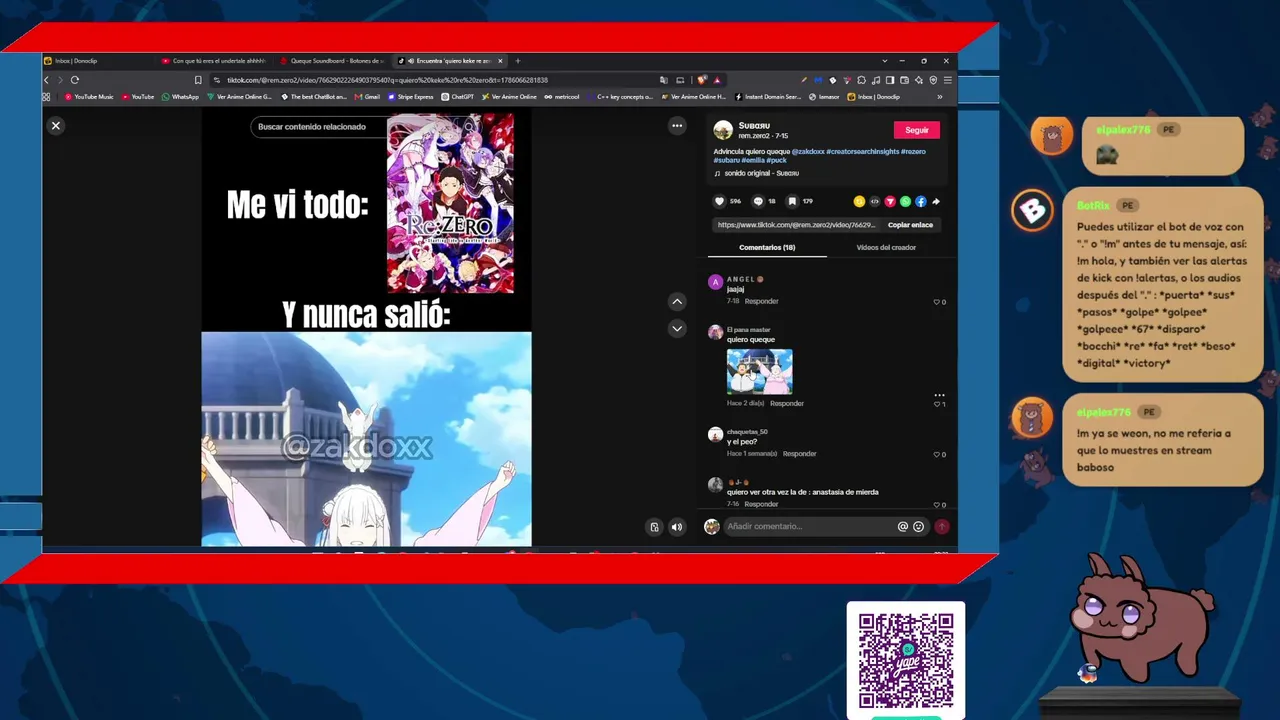The width and height of the screenshot is (1280, 720).
Task: Open options dots on 'quiero queque' comment
Action: [939, 395]
